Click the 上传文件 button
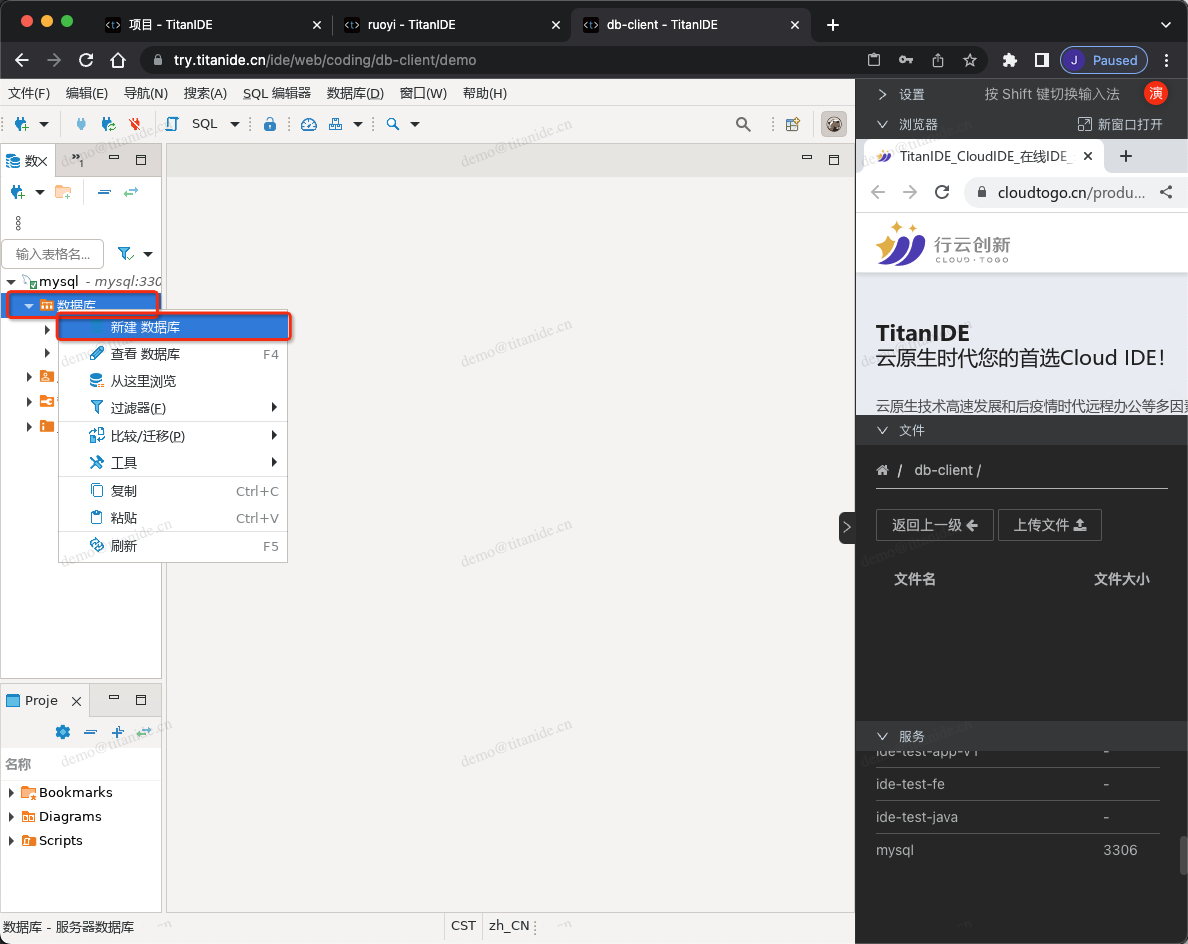1188x944 pixels. pos(1049,525)
